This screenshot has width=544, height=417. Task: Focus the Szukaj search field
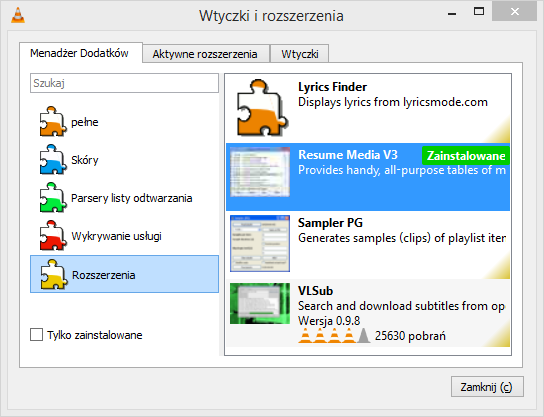point(124,83)
